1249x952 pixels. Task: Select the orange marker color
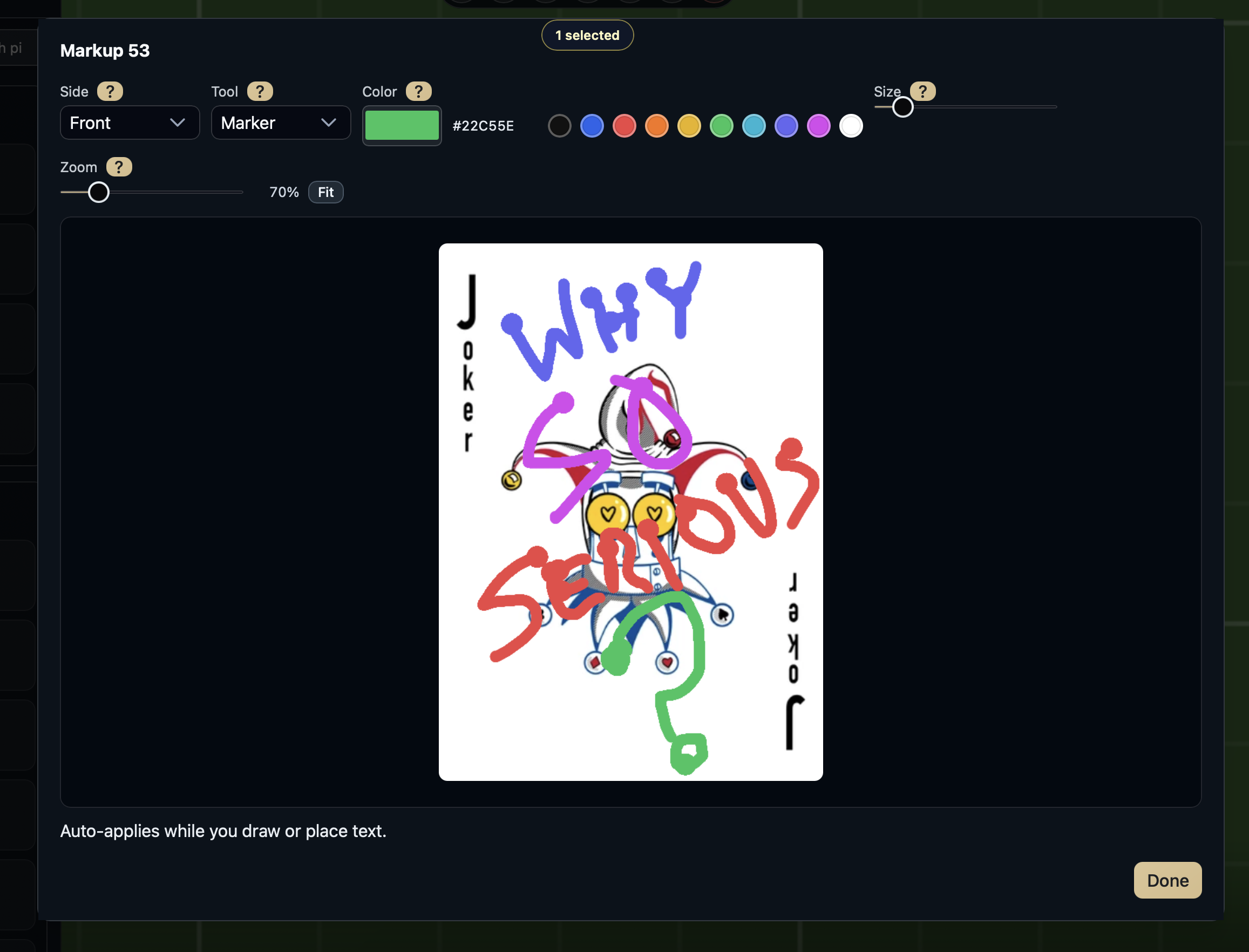point(657,125)
